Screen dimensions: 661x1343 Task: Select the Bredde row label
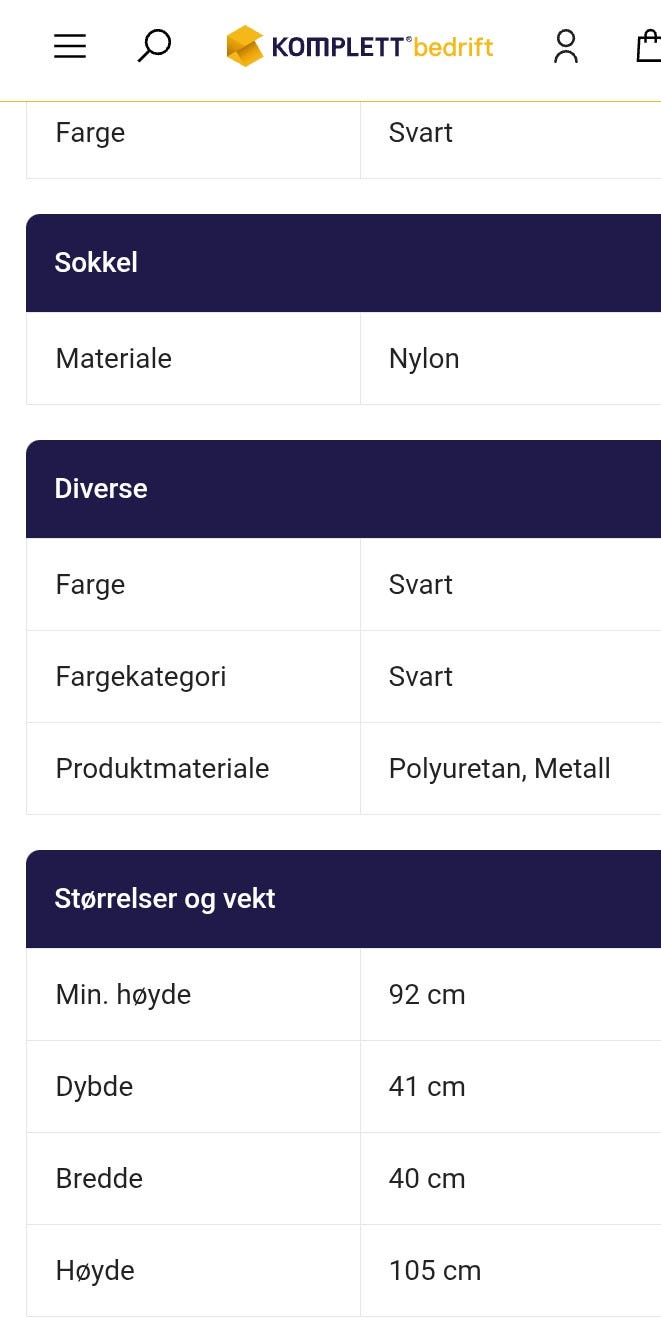(x=99, y=1179)
